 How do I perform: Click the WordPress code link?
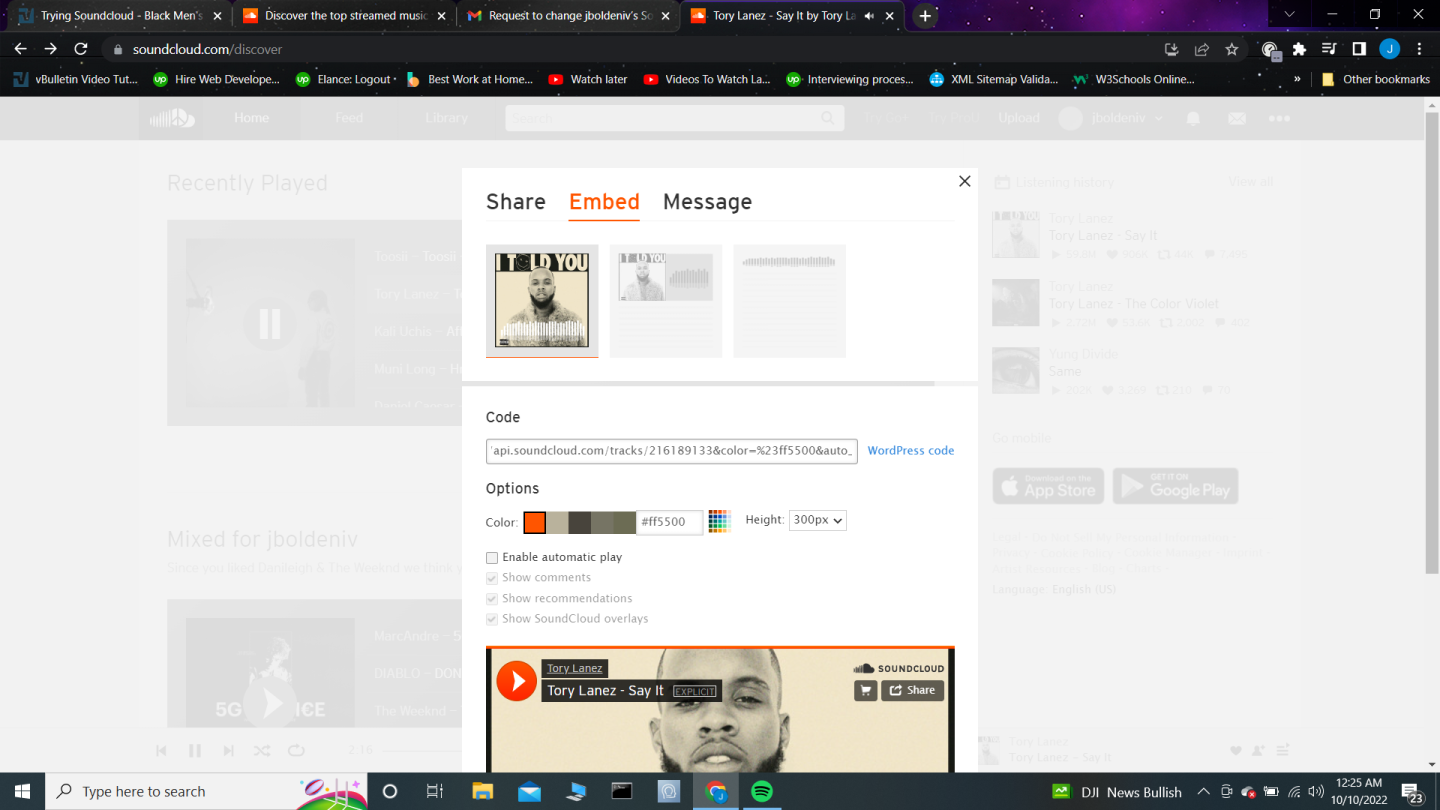tap(910, 451)
